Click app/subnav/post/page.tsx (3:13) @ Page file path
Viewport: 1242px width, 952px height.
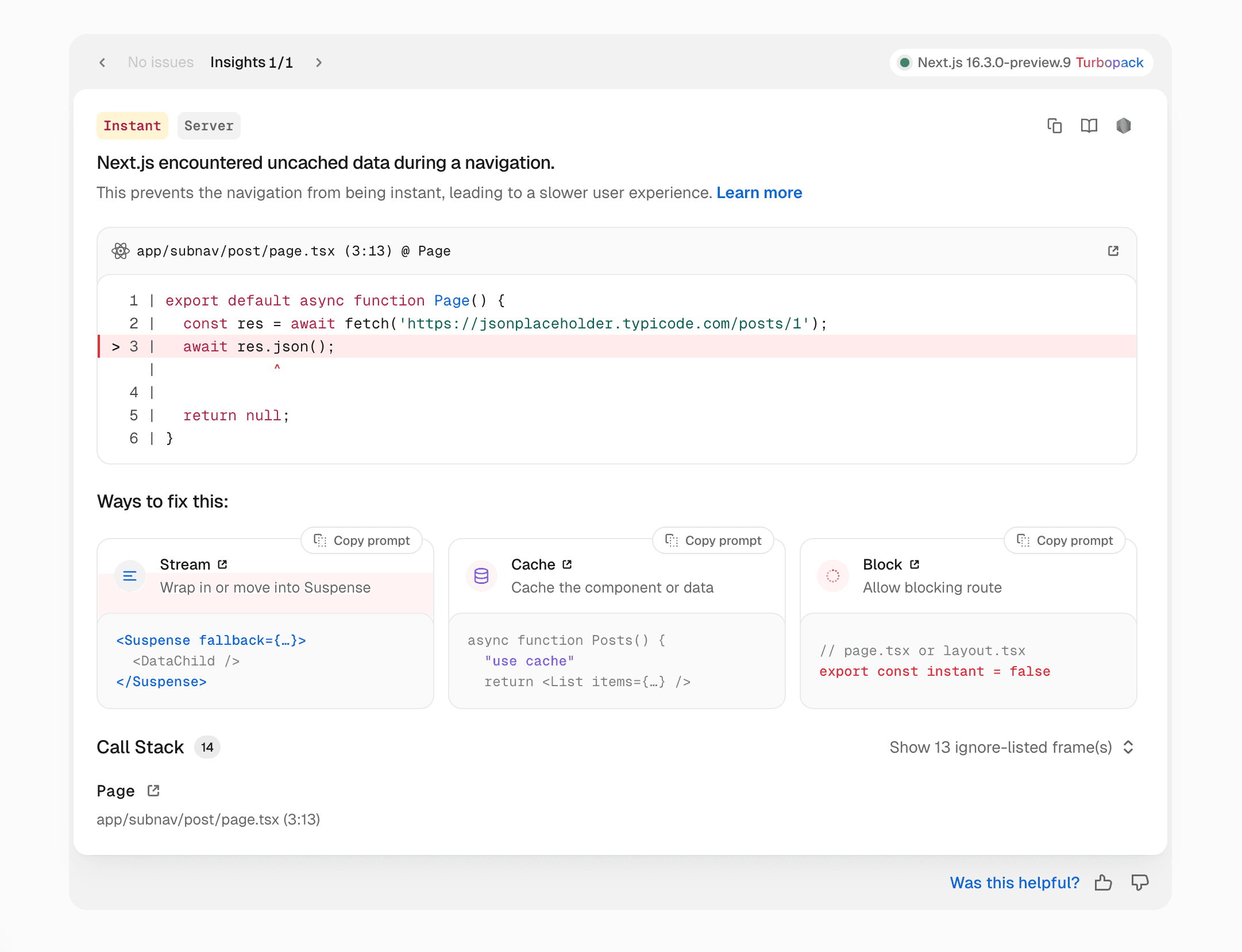(x=294, y=251)
